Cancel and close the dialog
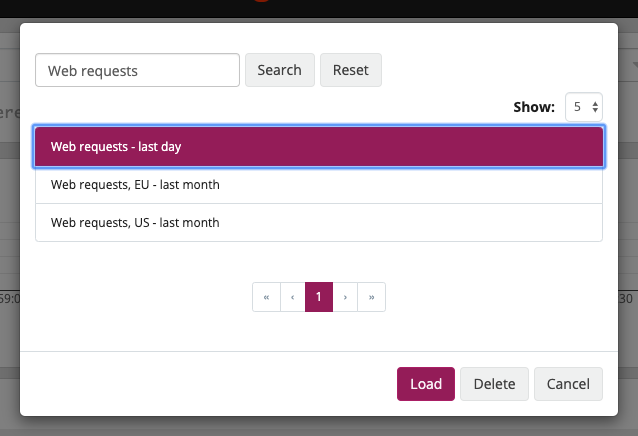 [x=568, y=384]
